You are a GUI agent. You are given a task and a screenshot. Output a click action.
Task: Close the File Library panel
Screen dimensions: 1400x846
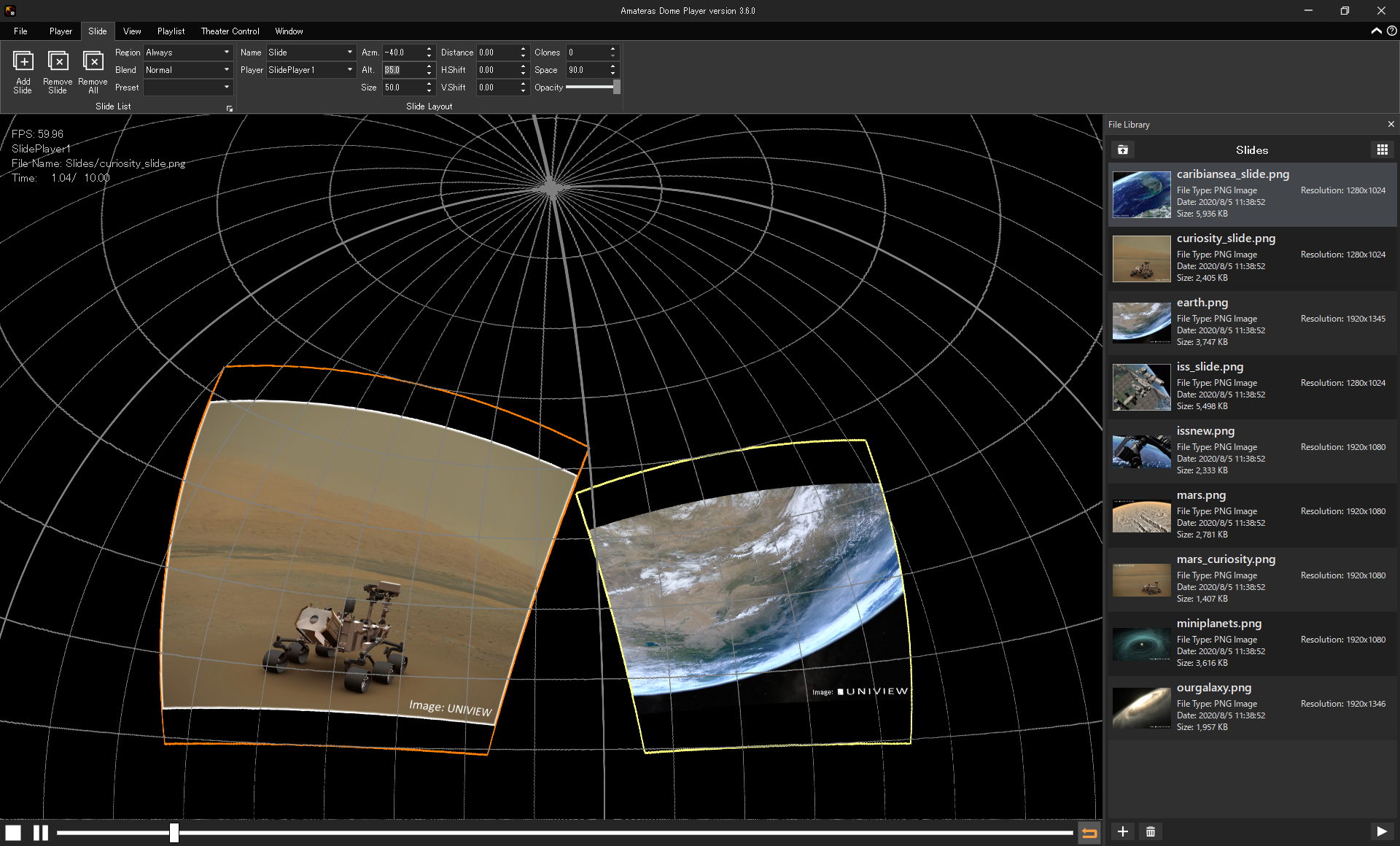point(1391,124)
